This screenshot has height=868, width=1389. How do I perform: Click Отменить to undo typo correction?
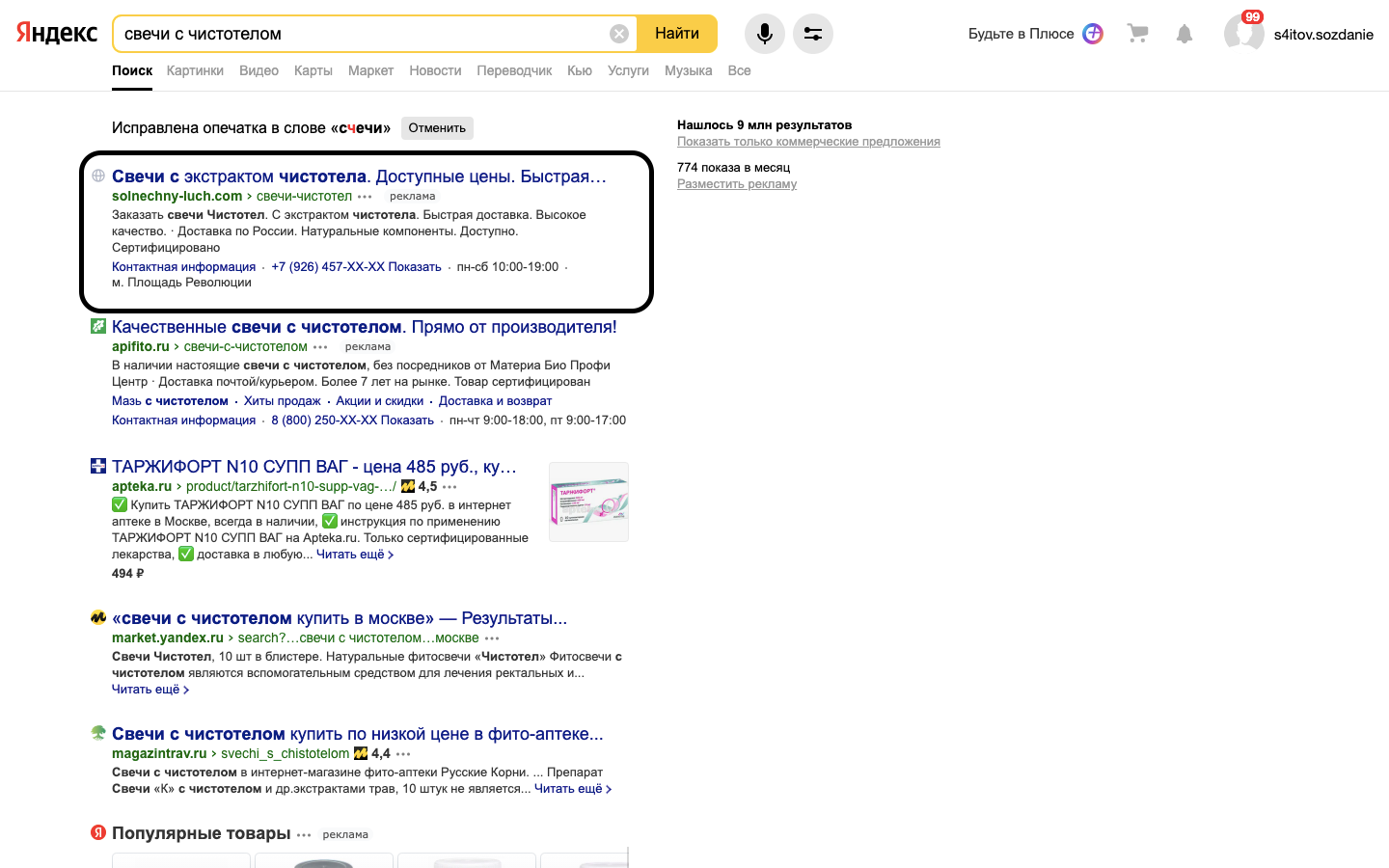point(437,128)
